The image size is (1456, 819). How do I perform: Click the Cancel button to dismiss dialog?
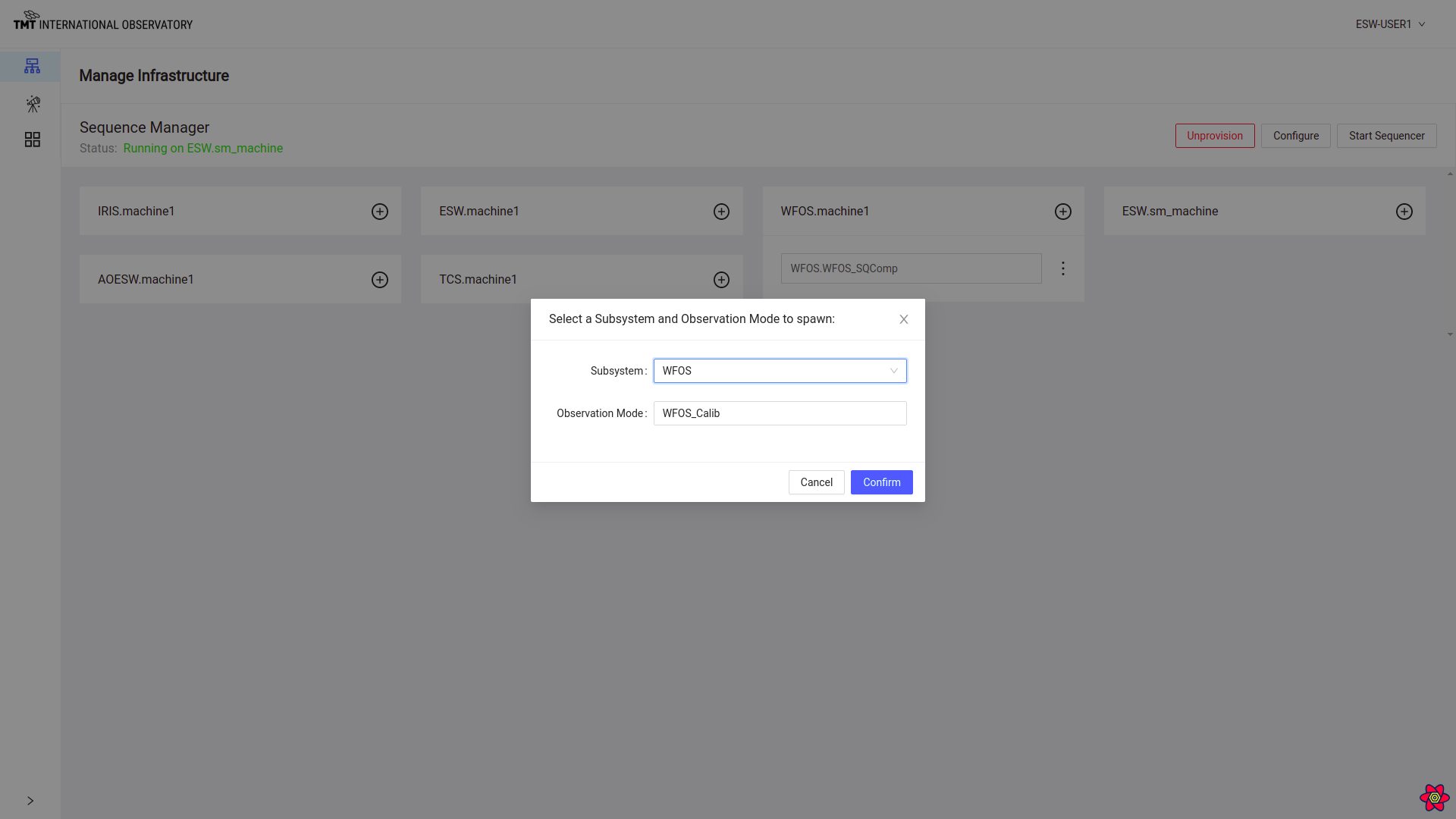816,481
